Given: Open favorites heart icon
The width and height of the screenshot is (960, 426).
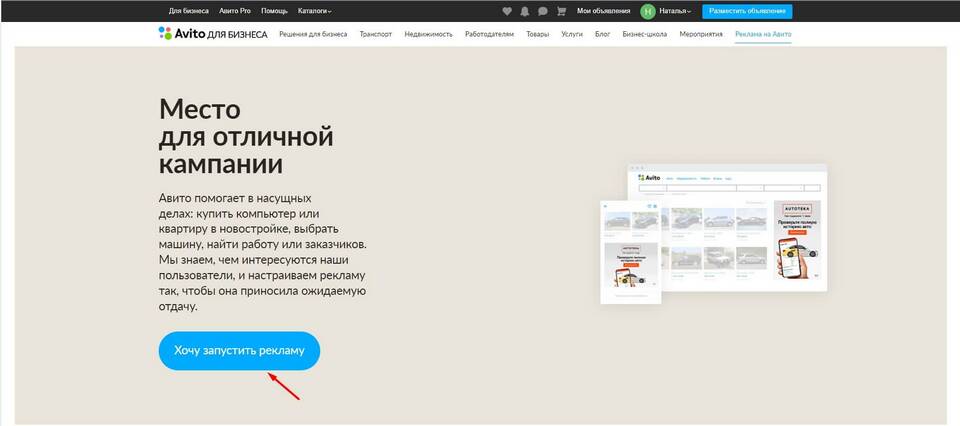Looking at the screenshot, I should tap(506, 11).
